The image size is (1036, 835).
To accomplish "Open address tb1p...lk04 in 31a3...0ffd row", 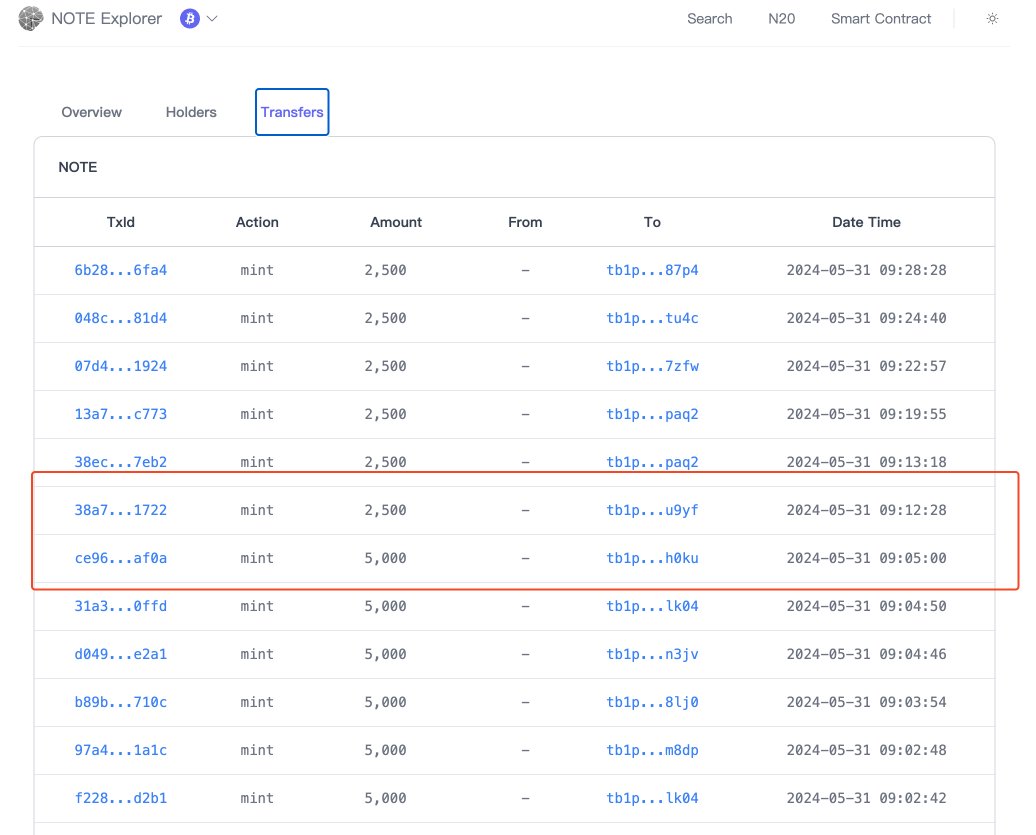I will [652, 606].
